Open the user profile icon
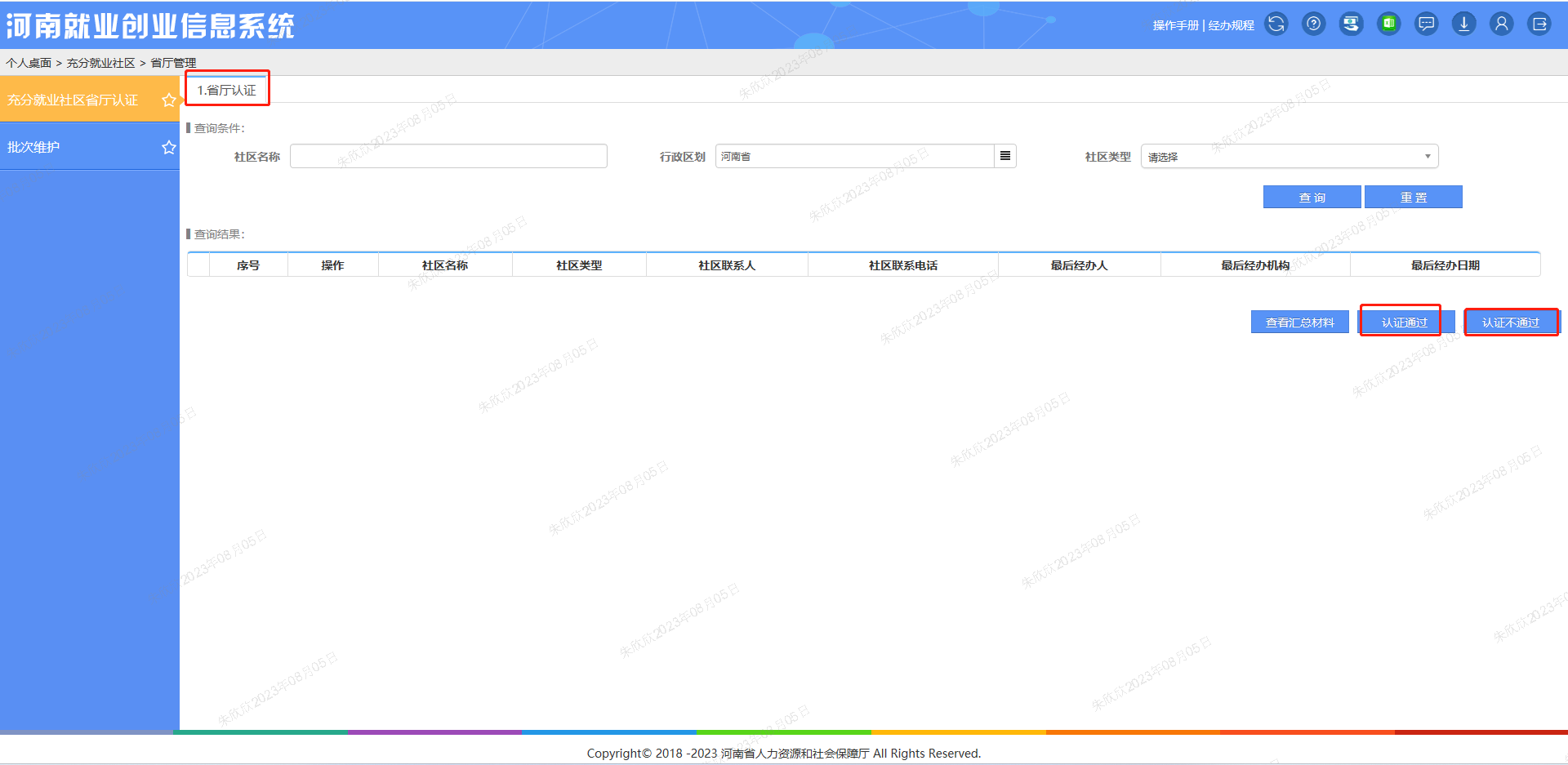The width and height of the screenshot is (1568, 765). tap(1502, 24)
